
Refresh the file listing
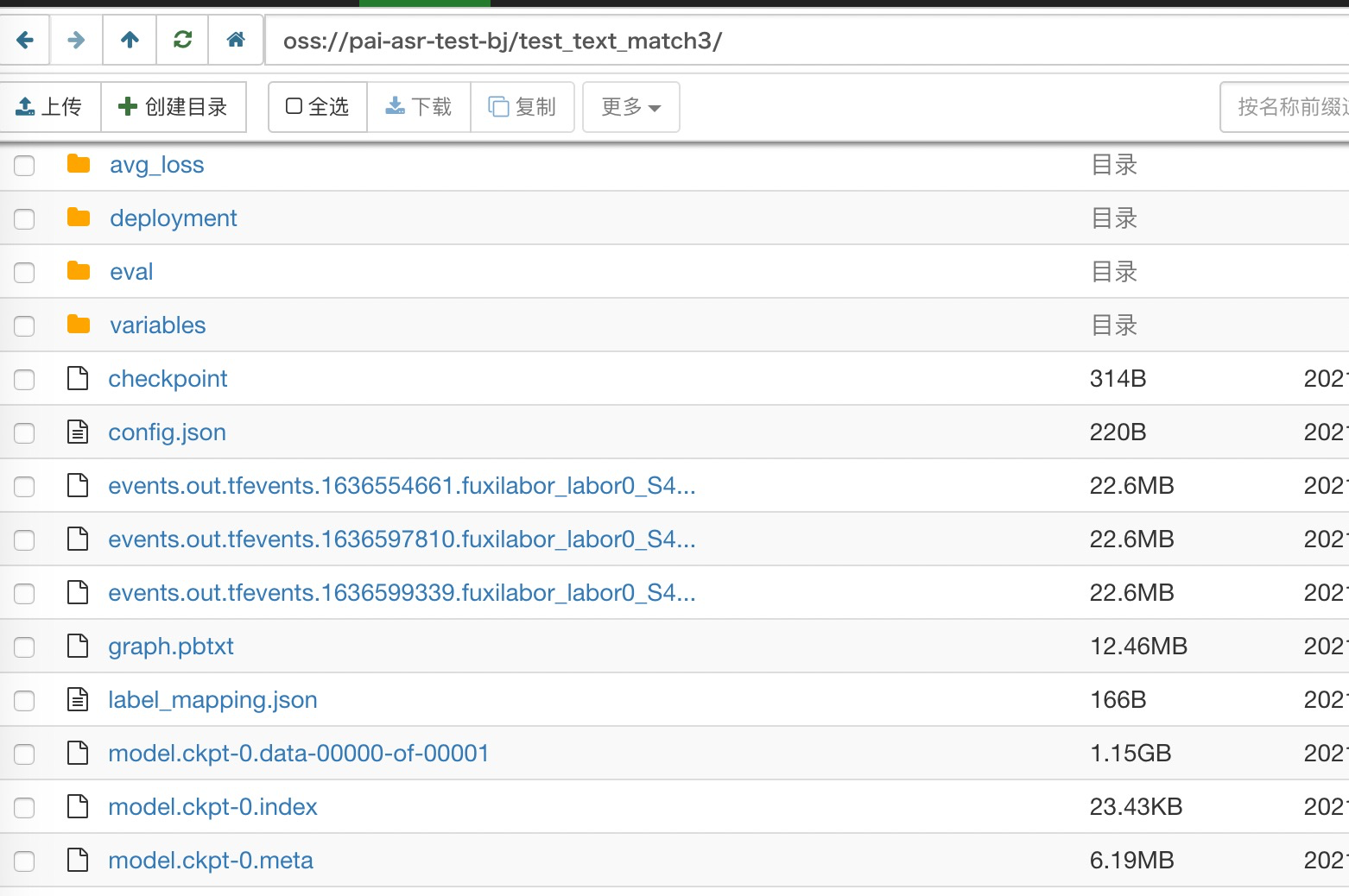tap(182, 40)
